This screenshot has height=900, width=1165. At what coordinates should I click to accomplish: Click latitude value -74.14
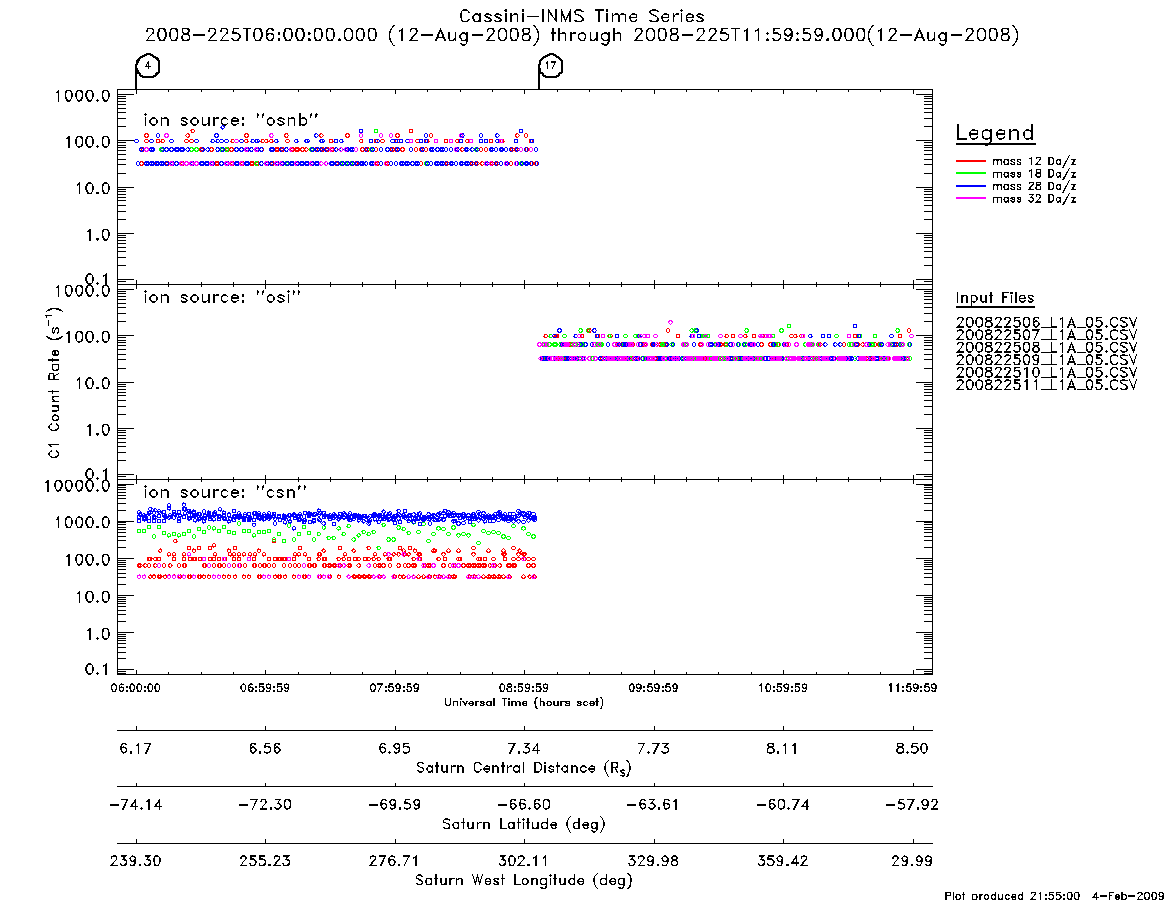135,805
